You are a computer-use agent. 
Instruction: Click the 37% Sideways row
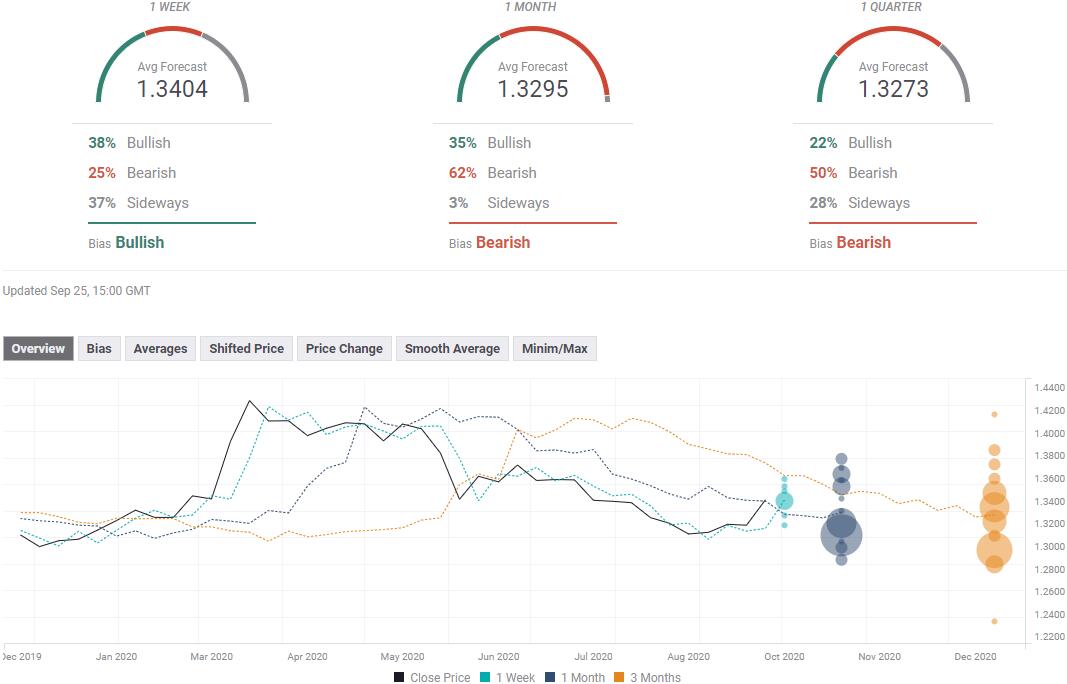[x=138, y=203]
